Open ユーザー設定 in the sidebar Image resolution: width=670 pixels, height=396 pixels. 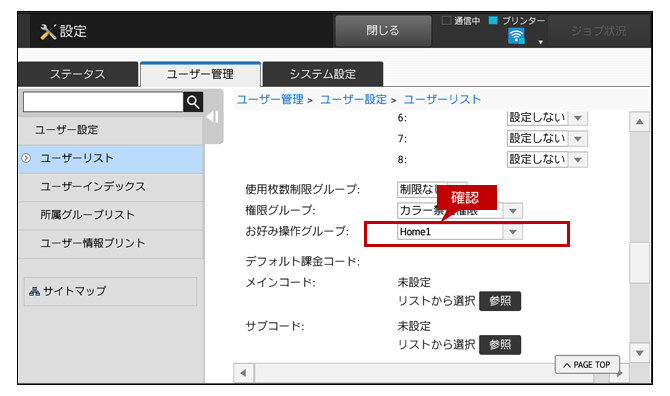coord(110,130)
